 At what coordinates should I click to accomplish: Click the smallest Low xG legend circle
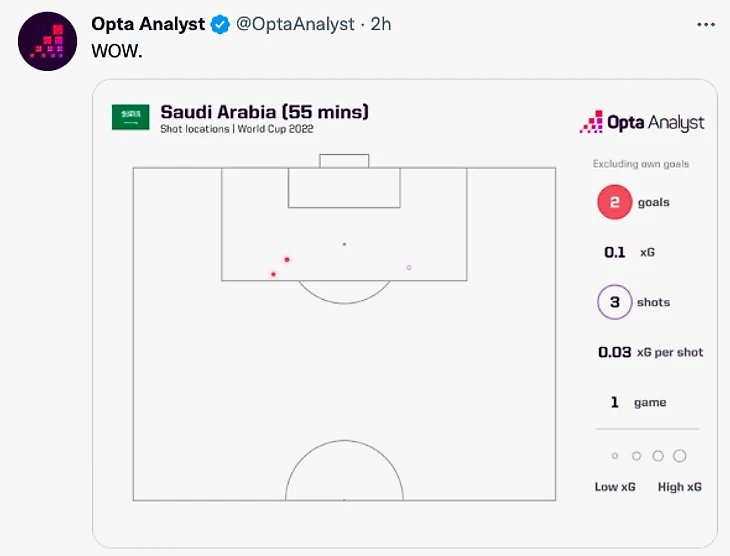615,456
